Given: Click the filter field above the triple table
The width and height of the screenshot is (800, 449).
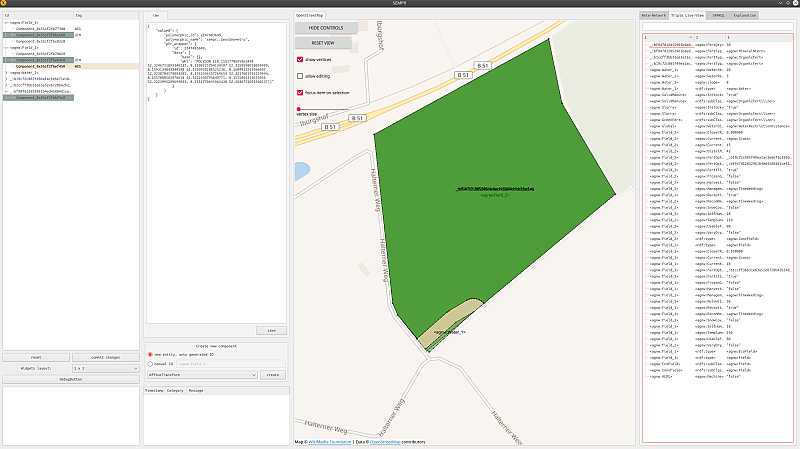Looking at the screenshot, I should 717,27.
